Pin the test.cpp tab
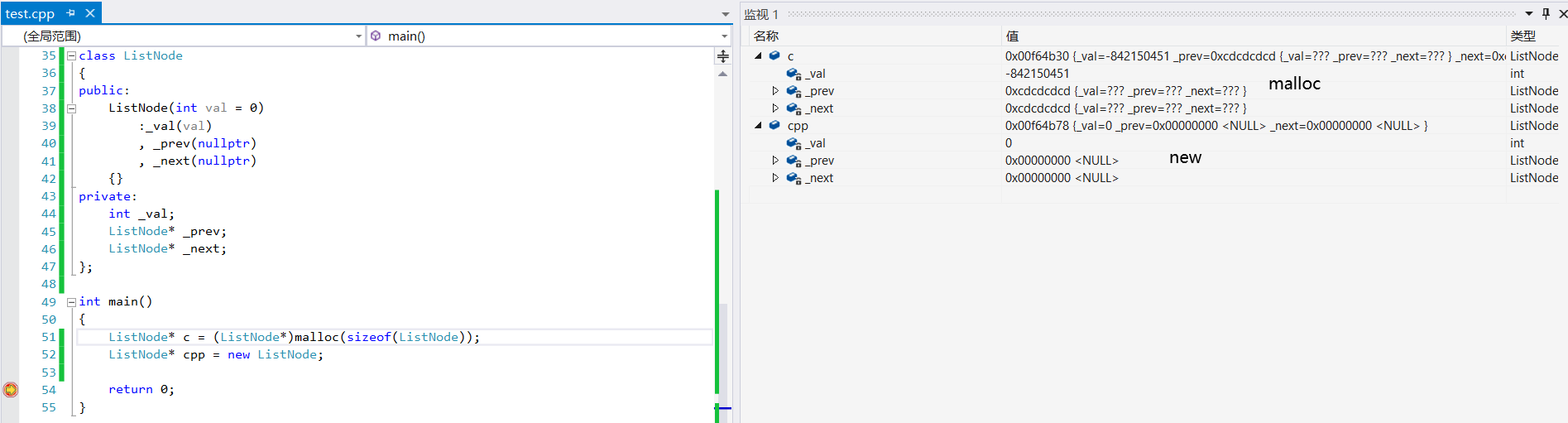1568x423 pixels. tap(70, 13)
